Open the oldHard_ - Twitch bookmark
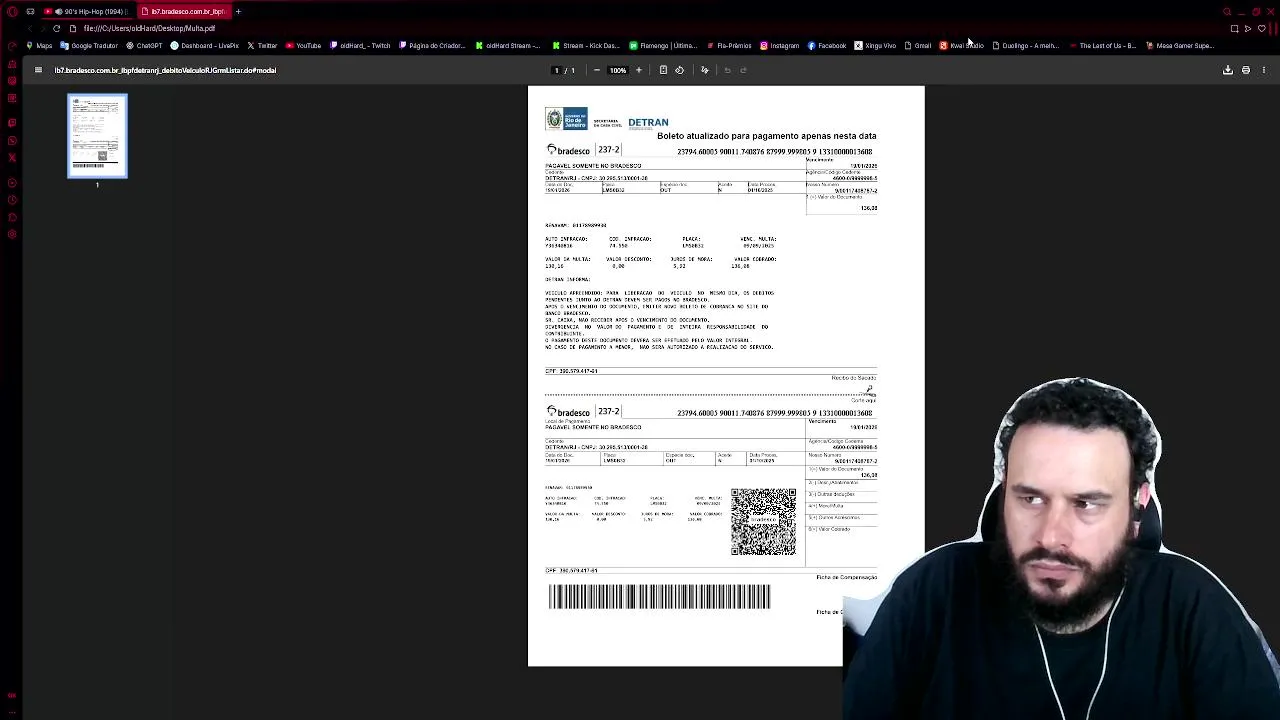1280x720 pixels. point(360,45)
